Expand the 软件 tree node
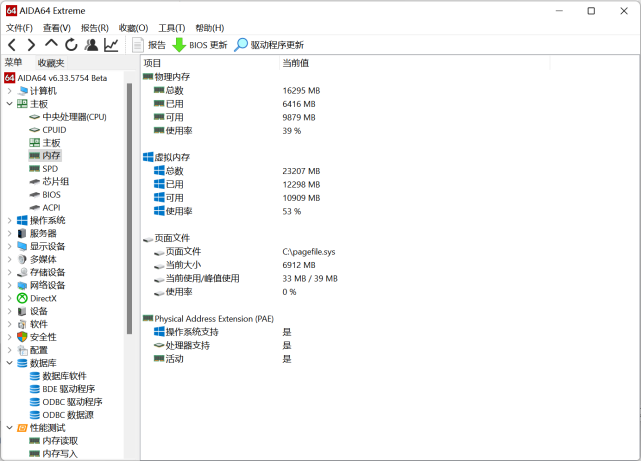The height and width of the screenshot is (461, 641). pyautogui.click(x=9, y=324)
